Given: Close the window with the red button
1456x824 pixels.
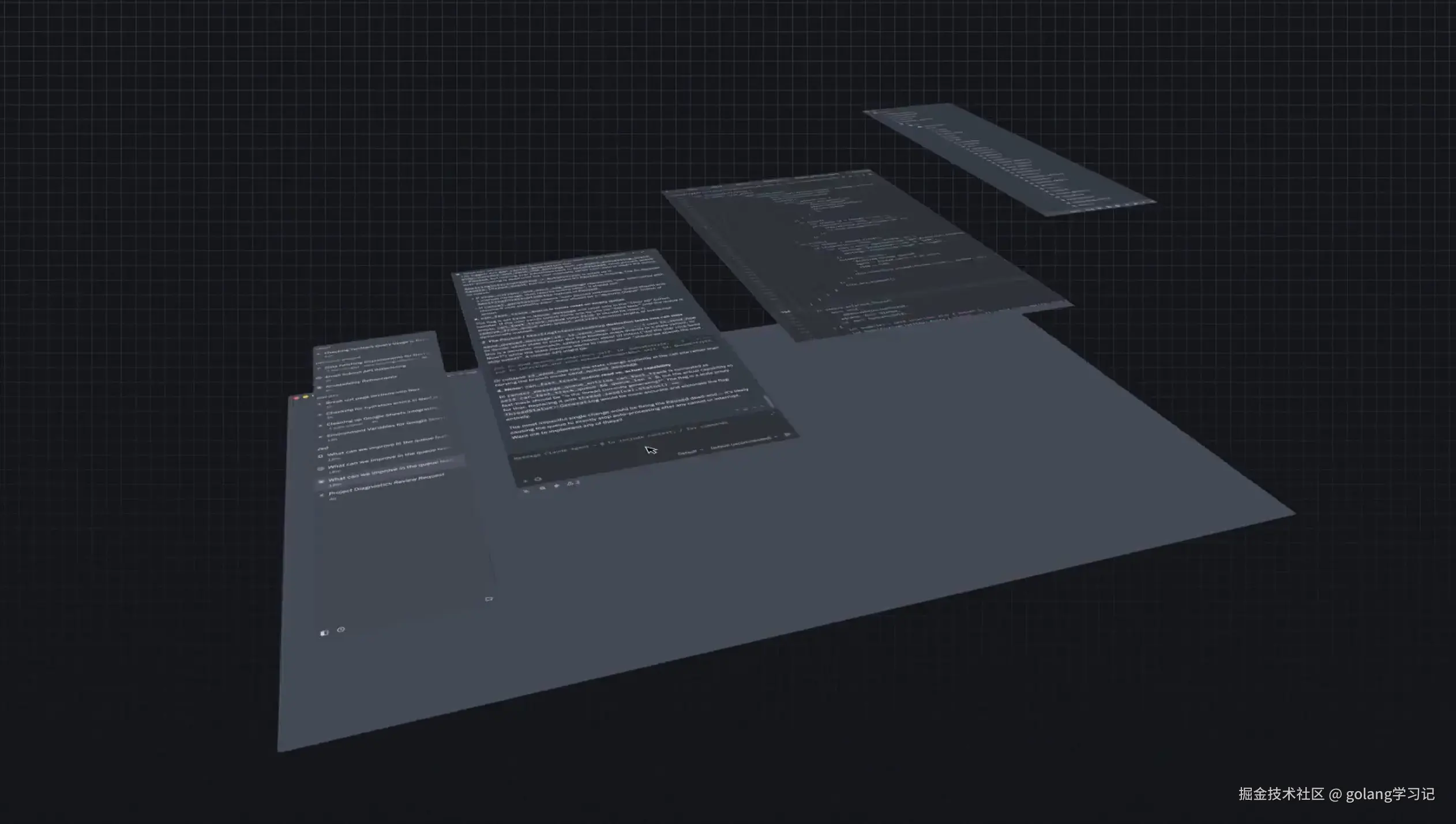Looking at the screenshot, I should [297, 398].
